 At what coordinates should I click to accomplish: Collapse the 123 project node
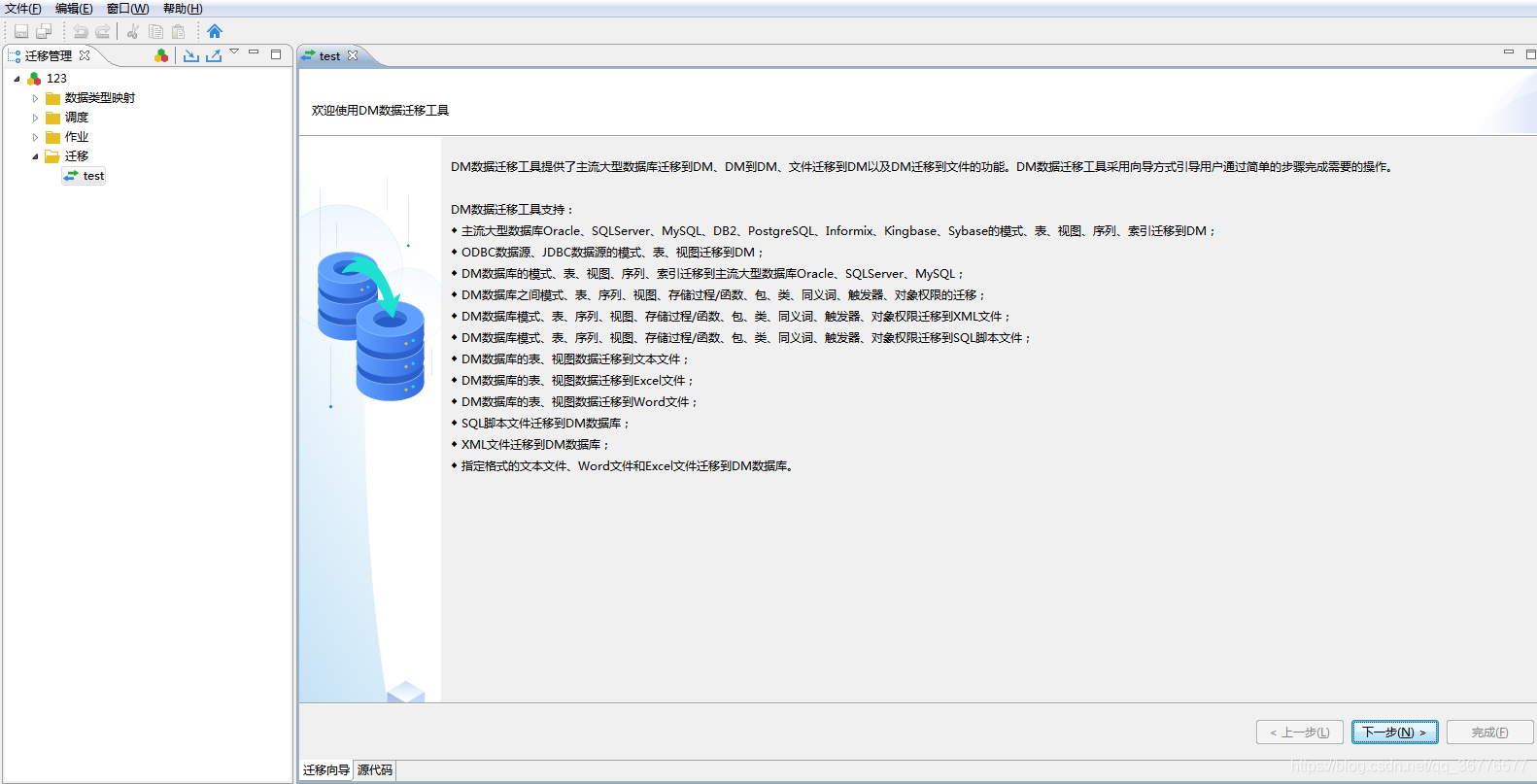click(x=17, y=79)
